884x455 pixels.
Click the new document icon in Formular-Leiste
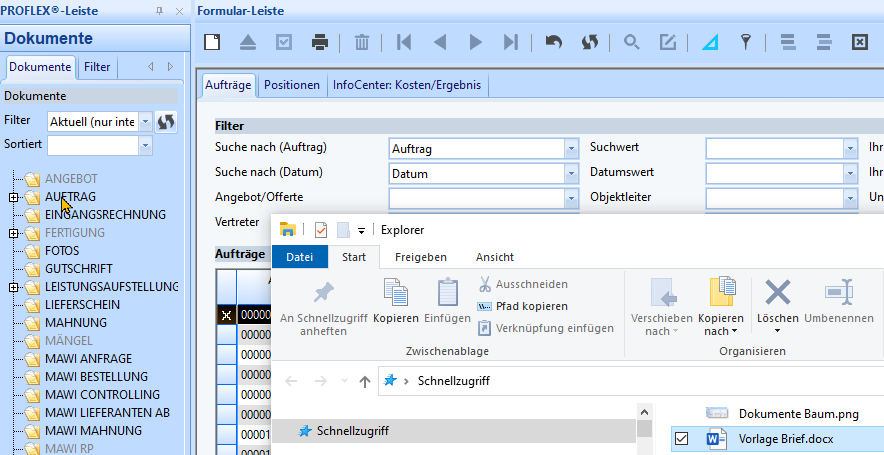click(x=212, y=42)
